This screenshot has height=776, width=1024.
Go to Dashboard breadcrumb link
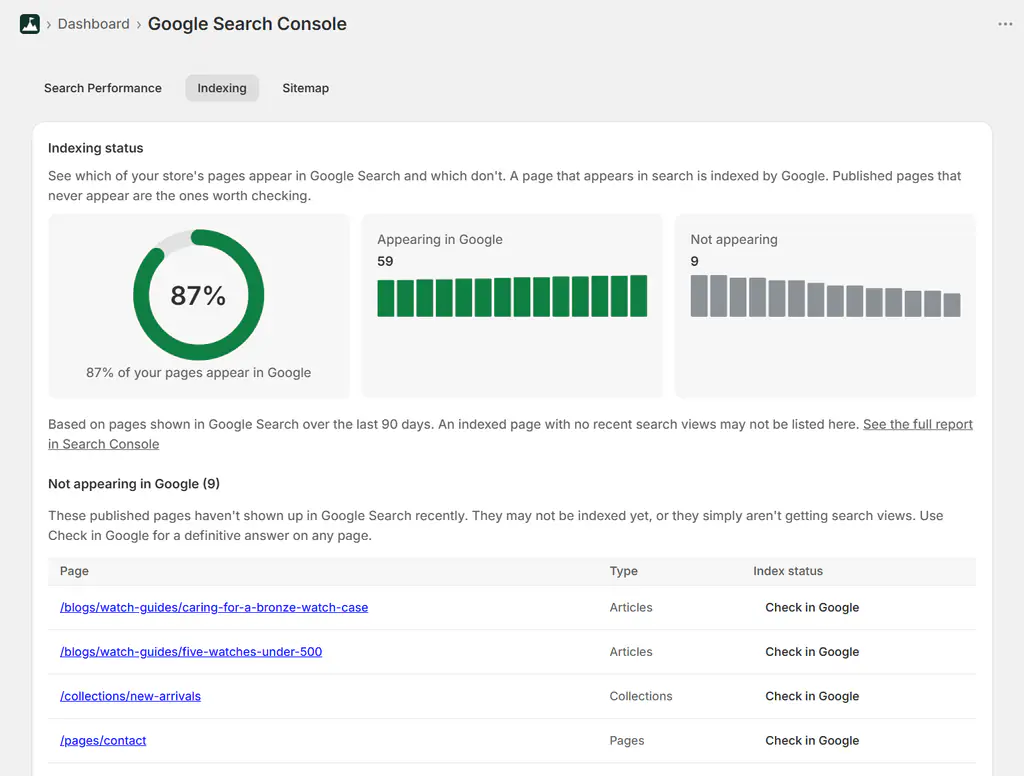93,24
